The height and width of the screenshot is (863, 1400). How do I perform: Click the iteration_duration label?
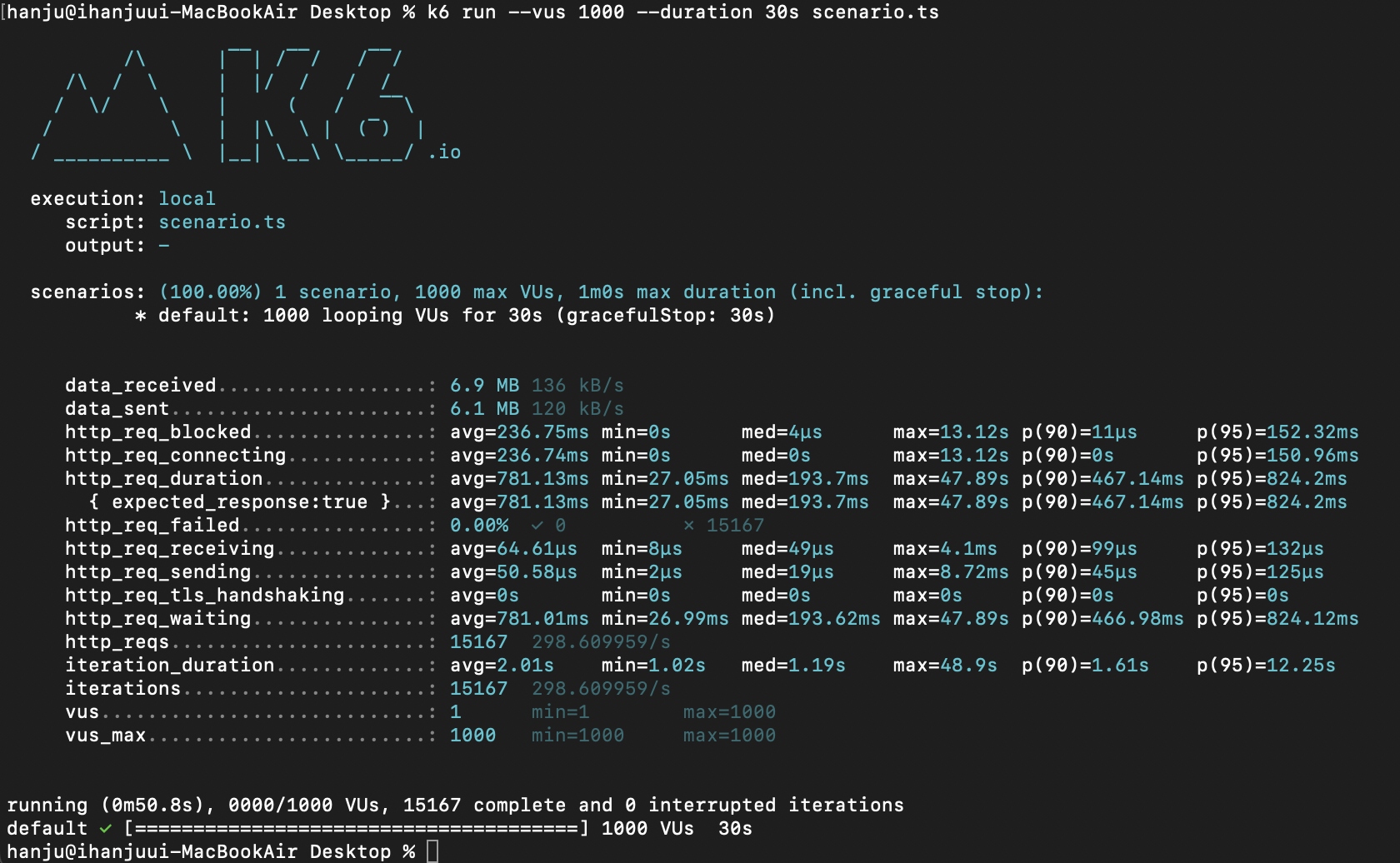click(x=170, y=665)
